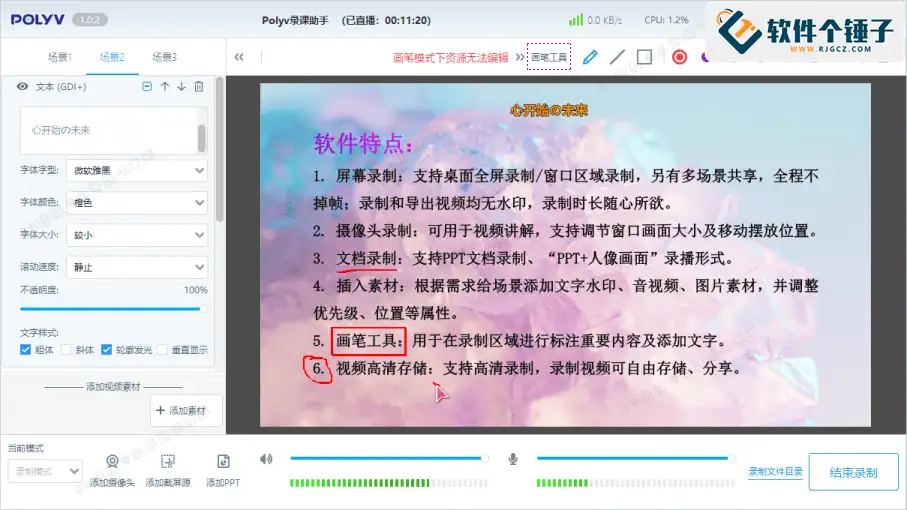
Task: Enable 垂直显示 vertical display checkbox
Action: click(x=162, y=349)
